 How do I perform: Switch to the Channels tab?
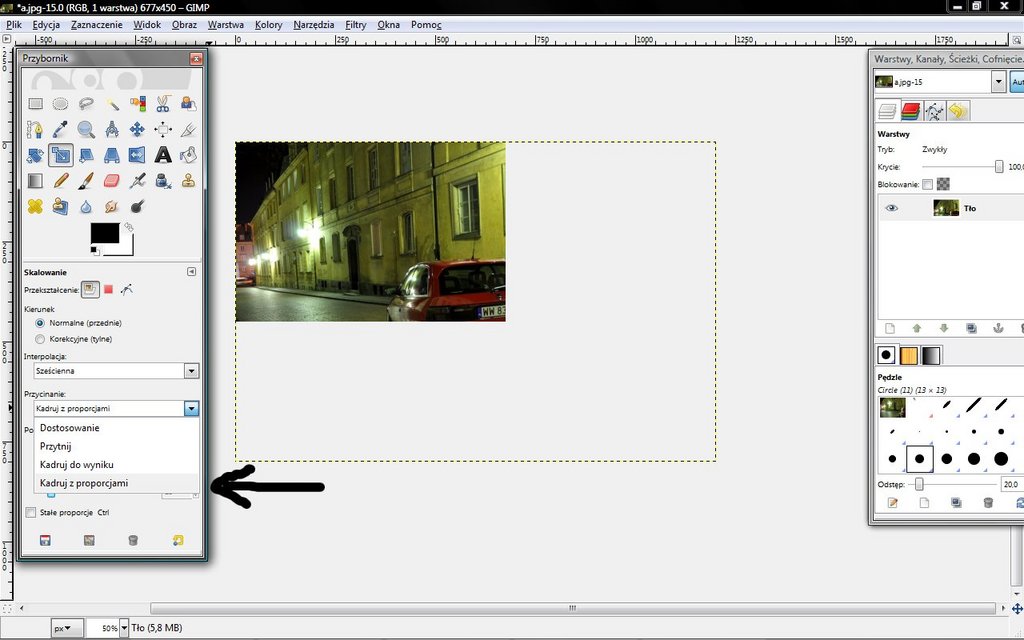point(910,111)
